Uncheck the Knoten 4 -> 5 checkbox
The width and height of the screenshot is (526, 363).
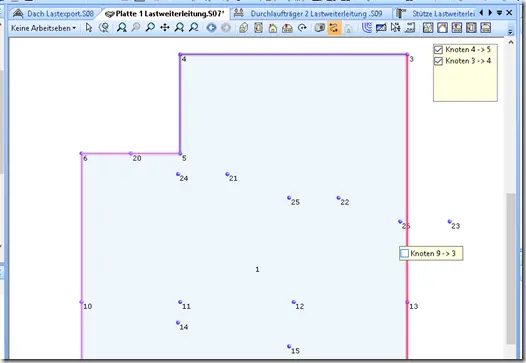(x=438, y=50)
